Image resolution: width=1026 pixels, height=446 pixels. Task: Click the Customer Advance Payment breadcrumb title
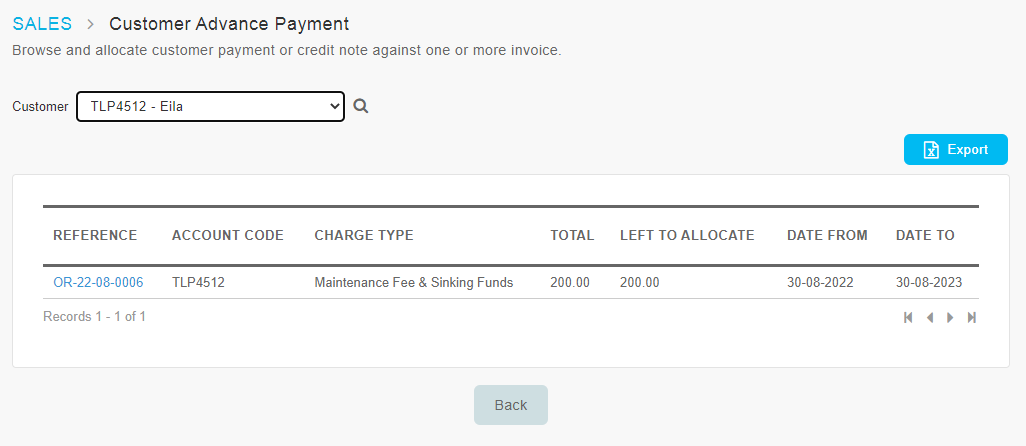tap(229, 24)
